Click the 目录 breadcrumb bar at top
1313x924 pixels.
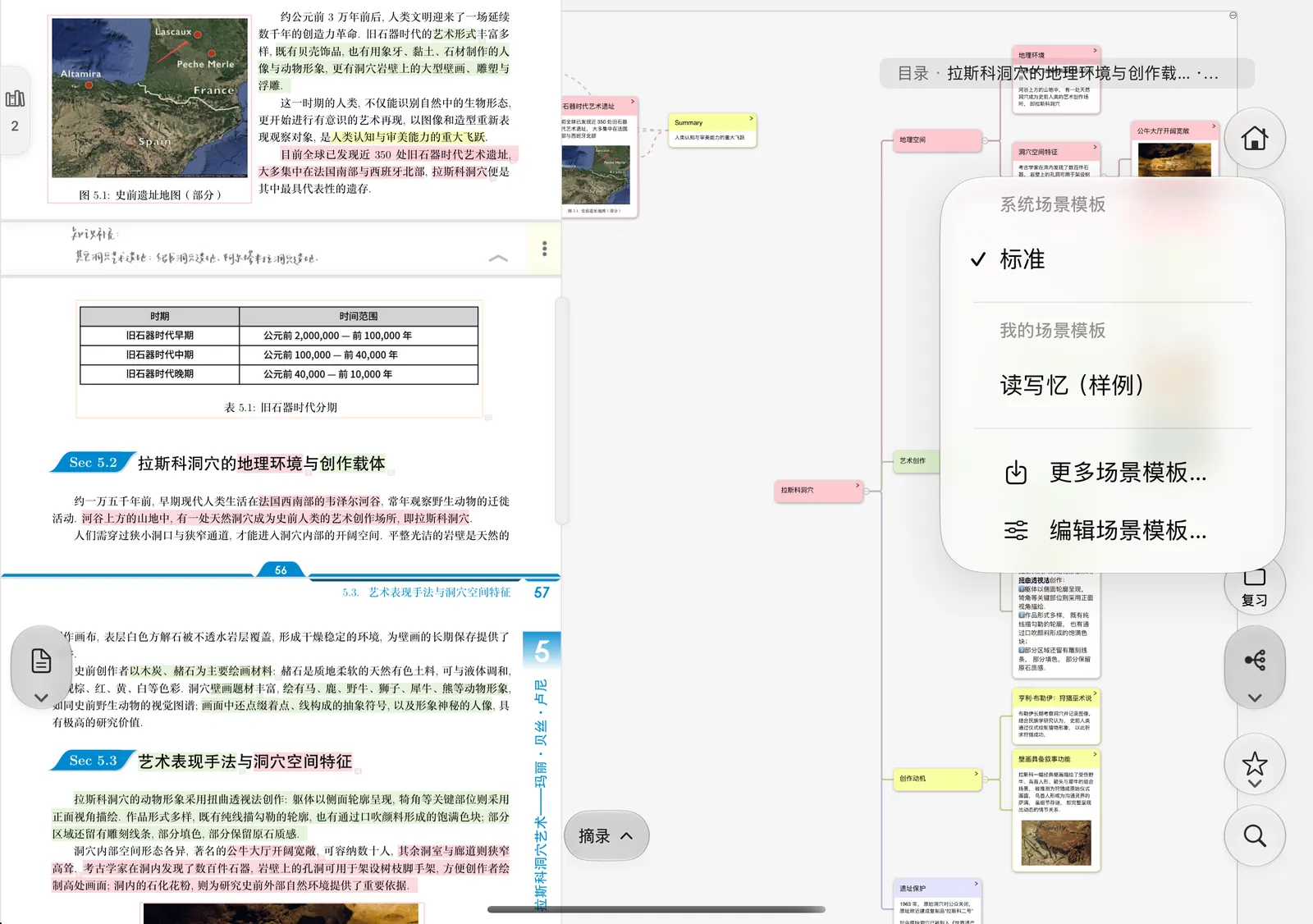point(1066,73)
